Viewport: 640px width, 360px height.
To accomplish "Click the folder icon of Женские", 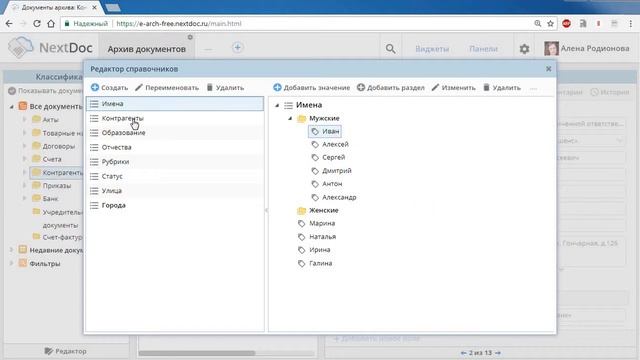I will pyautogui.click(x=302, y=210).
